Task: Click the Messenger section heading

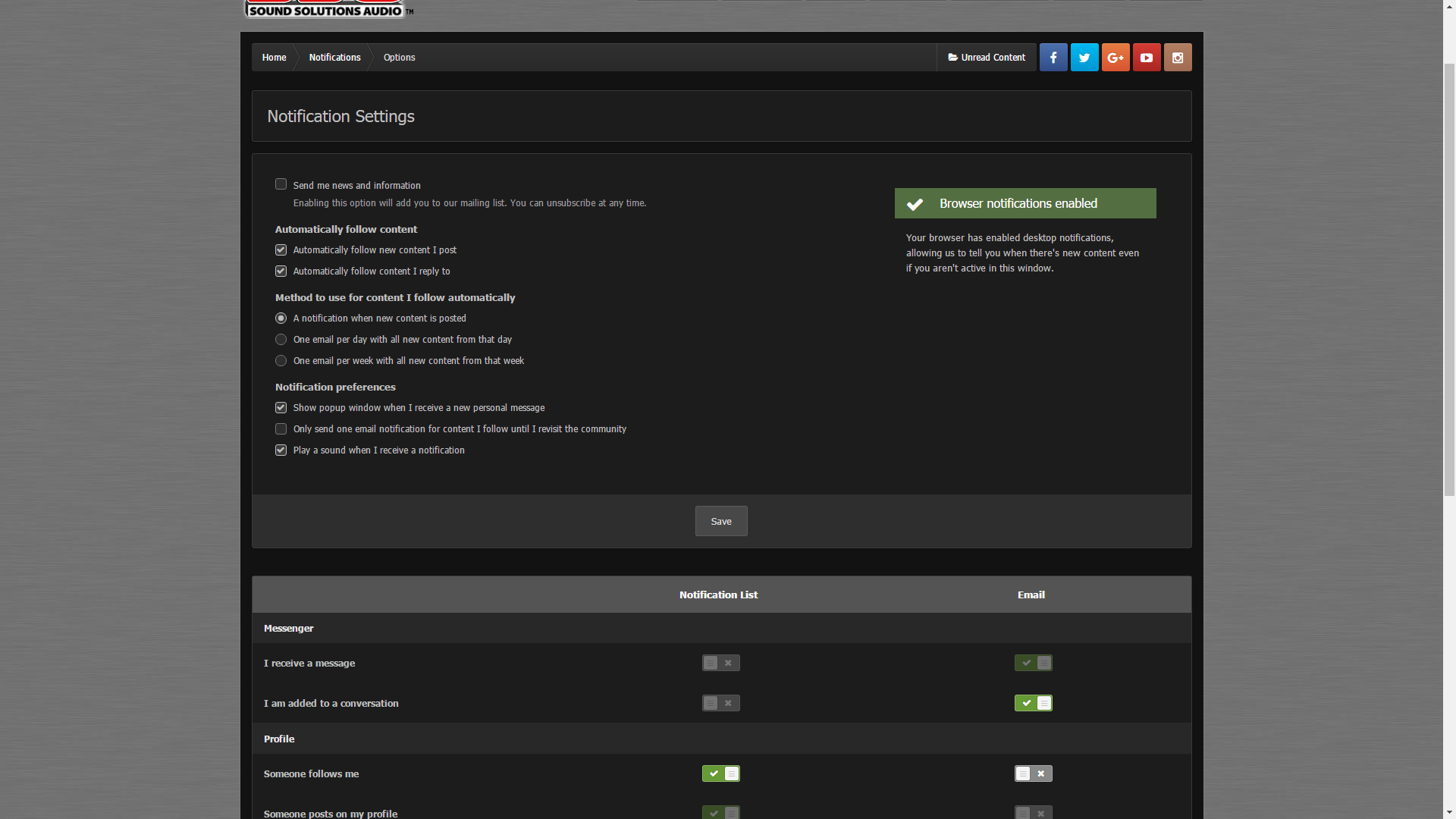Action: pos(288,629)
